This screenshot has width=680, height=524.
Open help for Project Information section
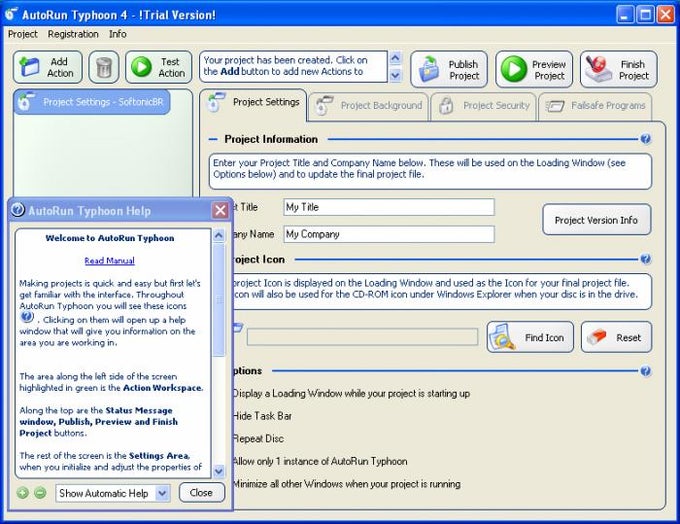click(x=645, y=139)
